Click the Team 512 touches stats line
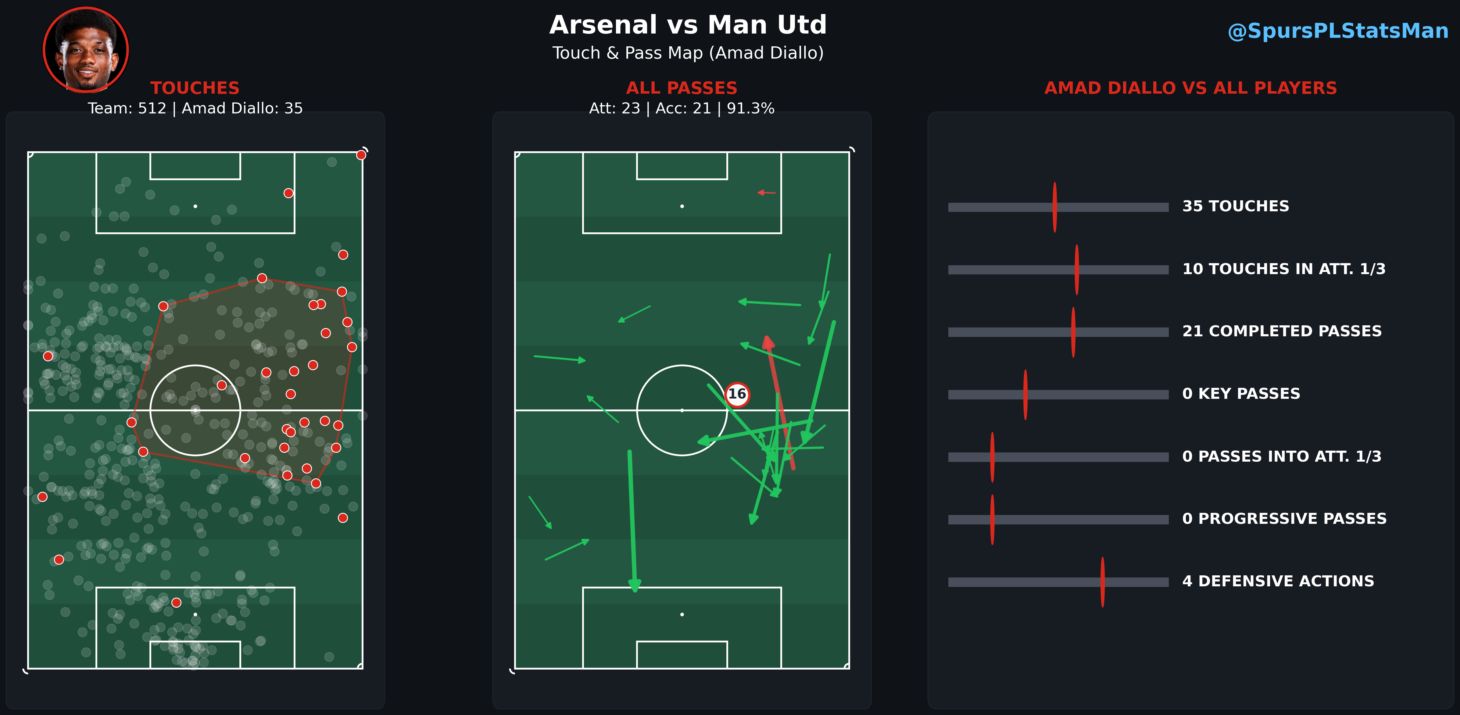This screenshot has height=715, width=1460. [195, 108]
